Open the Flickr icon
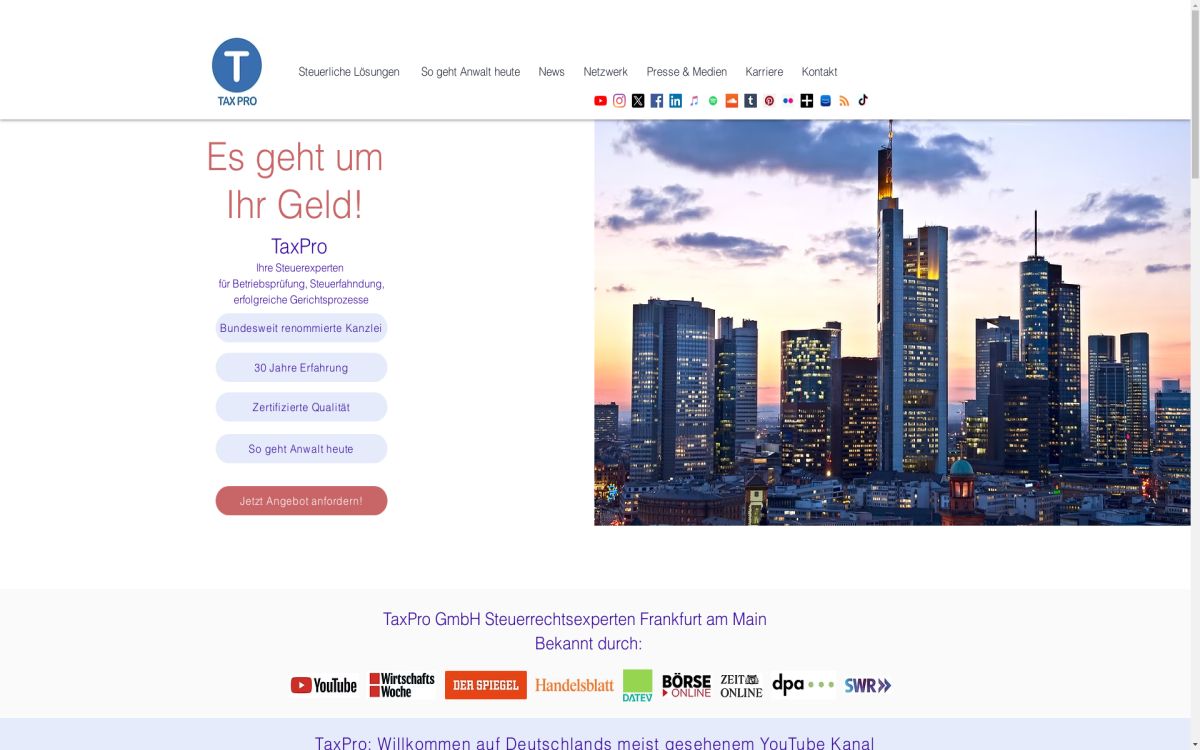 [788, 100]
